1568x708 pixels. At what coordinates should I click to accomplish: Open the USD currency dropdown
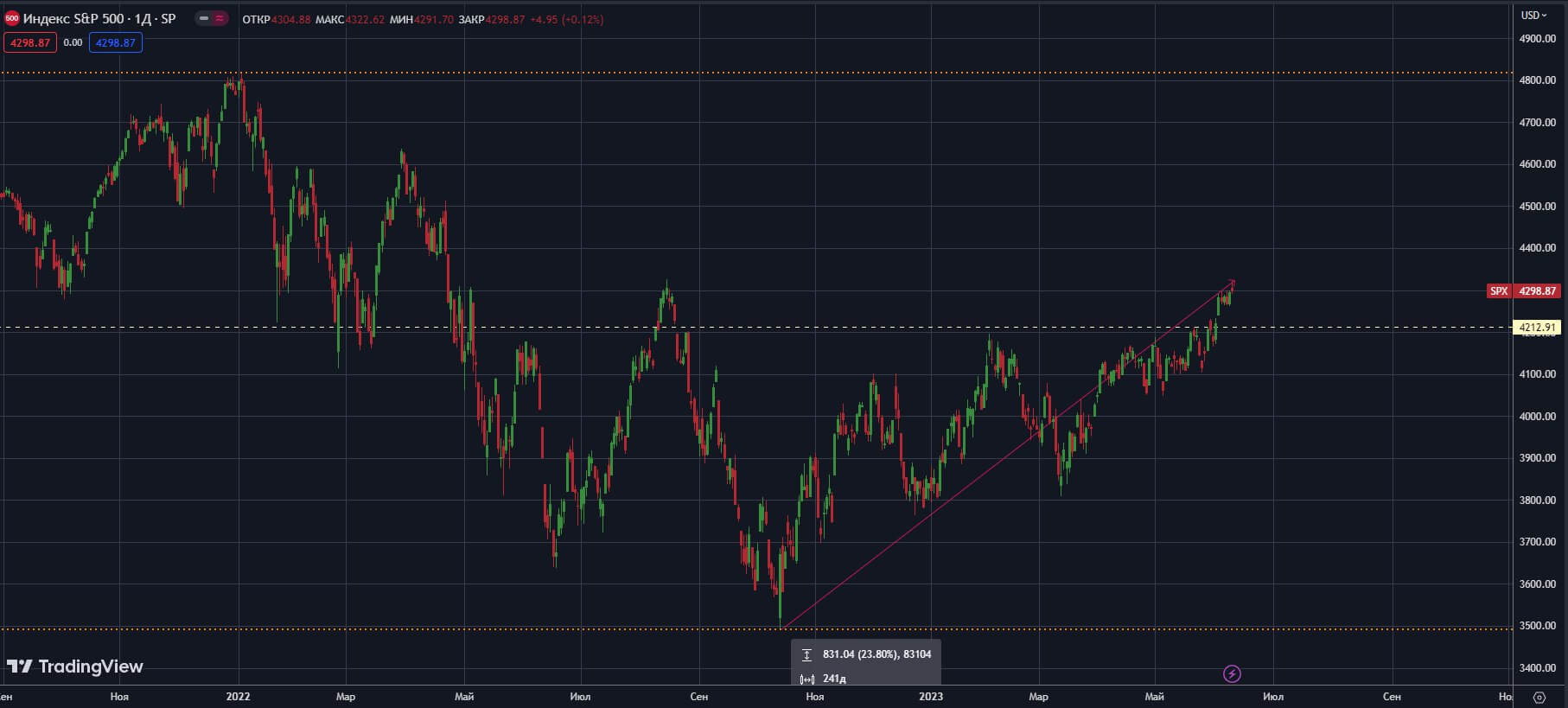coord(1533,15)
